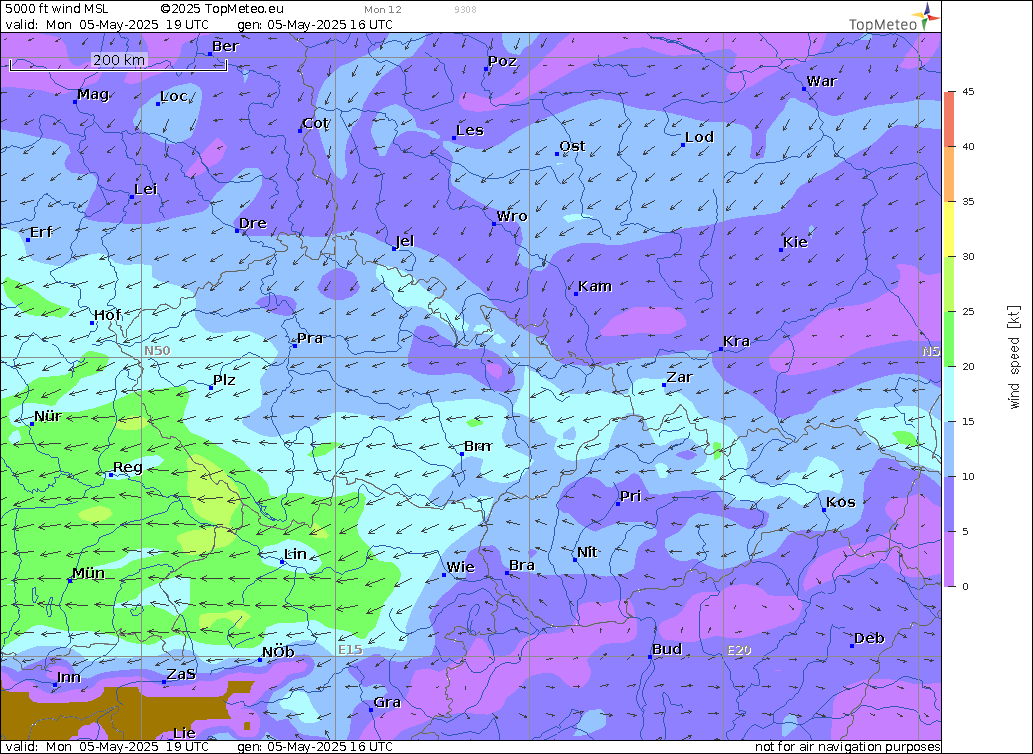Click the Jel city marker label
The width and height of the screenshot is (1033, 754).
405,241
